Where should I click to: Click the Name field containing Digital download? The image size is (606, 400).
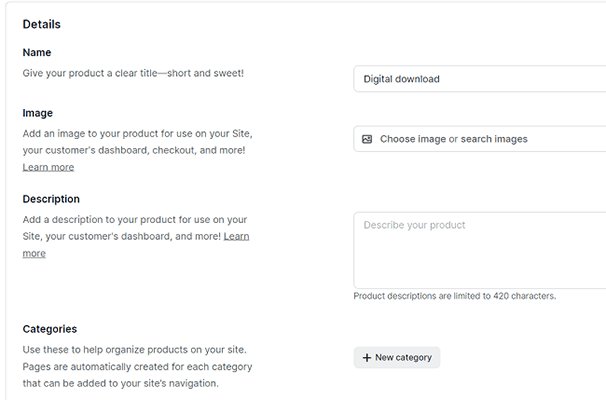(480, 79)
